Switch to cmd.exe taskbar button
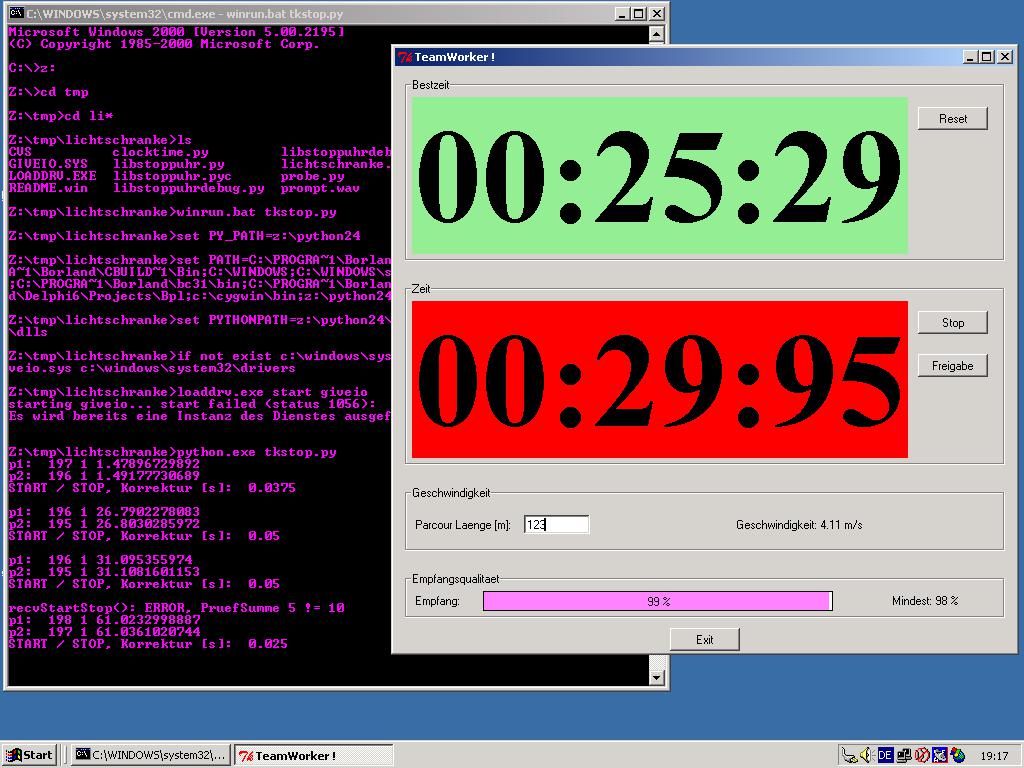Image resolution: width=1024 pixels, height=768 pixels. (151, 755)
